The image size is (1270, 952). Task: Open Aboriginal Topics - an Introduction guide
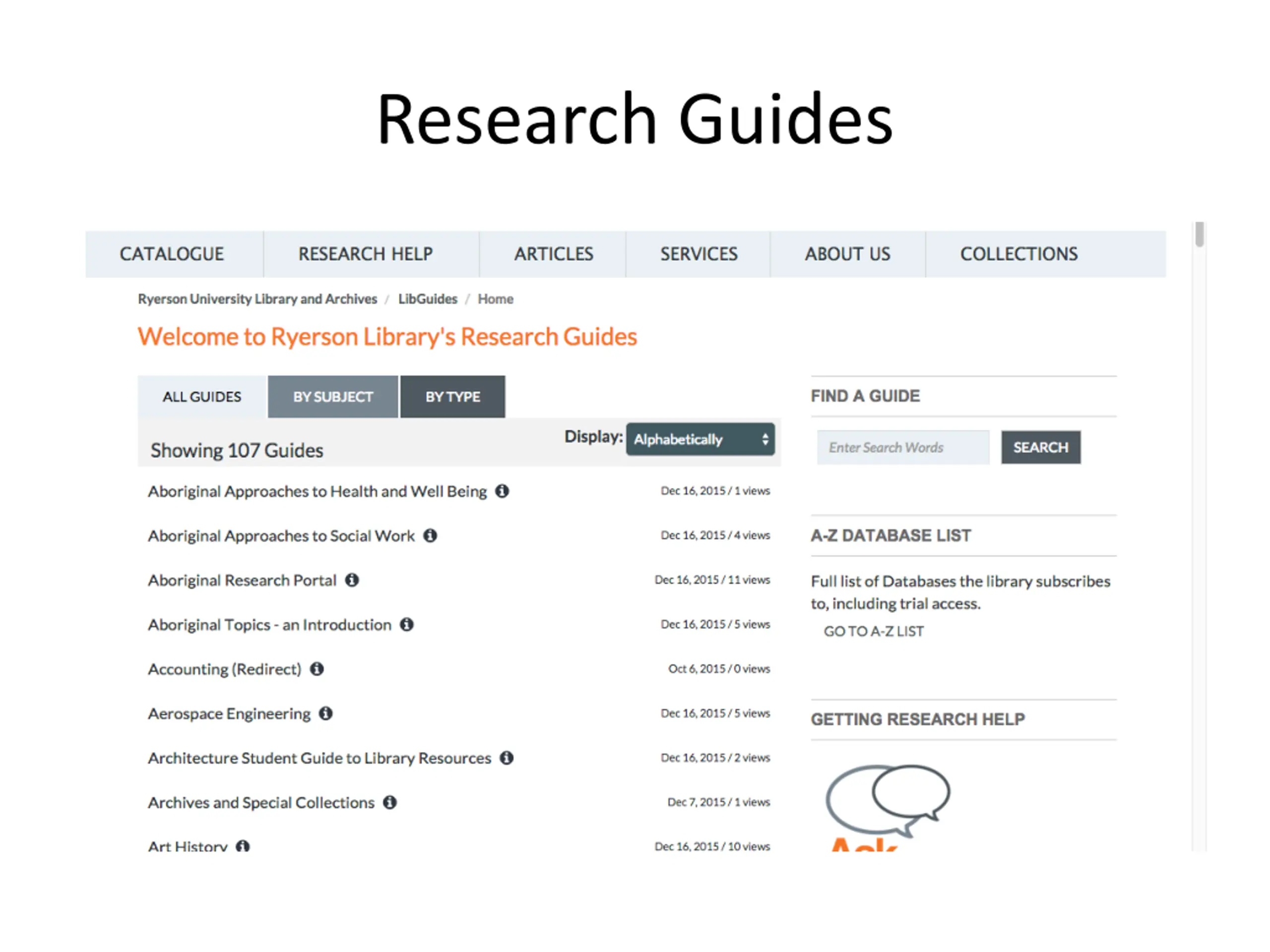pos(270,625)
